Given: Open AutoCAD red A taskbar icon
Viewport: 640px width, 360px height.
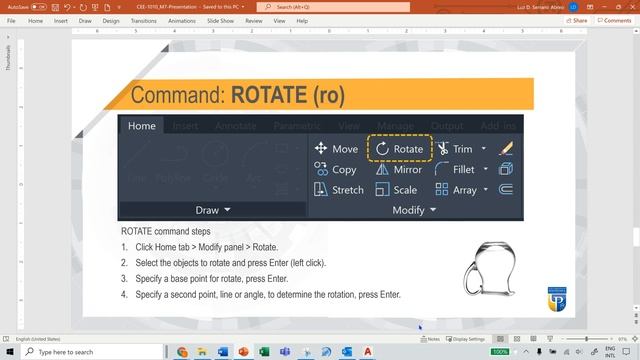Looking at the screenshot, I should point(367,351).
